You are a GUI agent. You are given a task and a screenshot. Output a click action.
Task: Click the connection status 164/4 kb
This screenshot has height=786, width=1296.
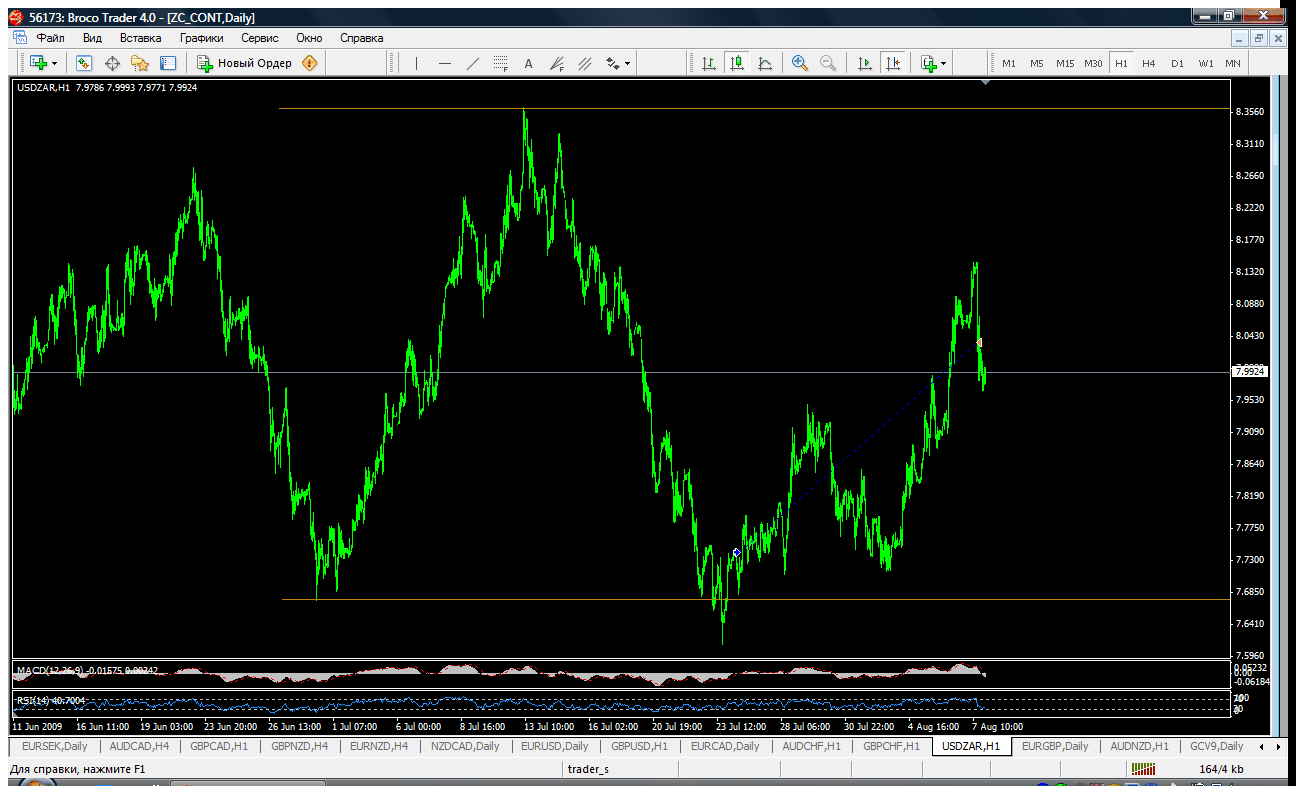point(1221,769)
